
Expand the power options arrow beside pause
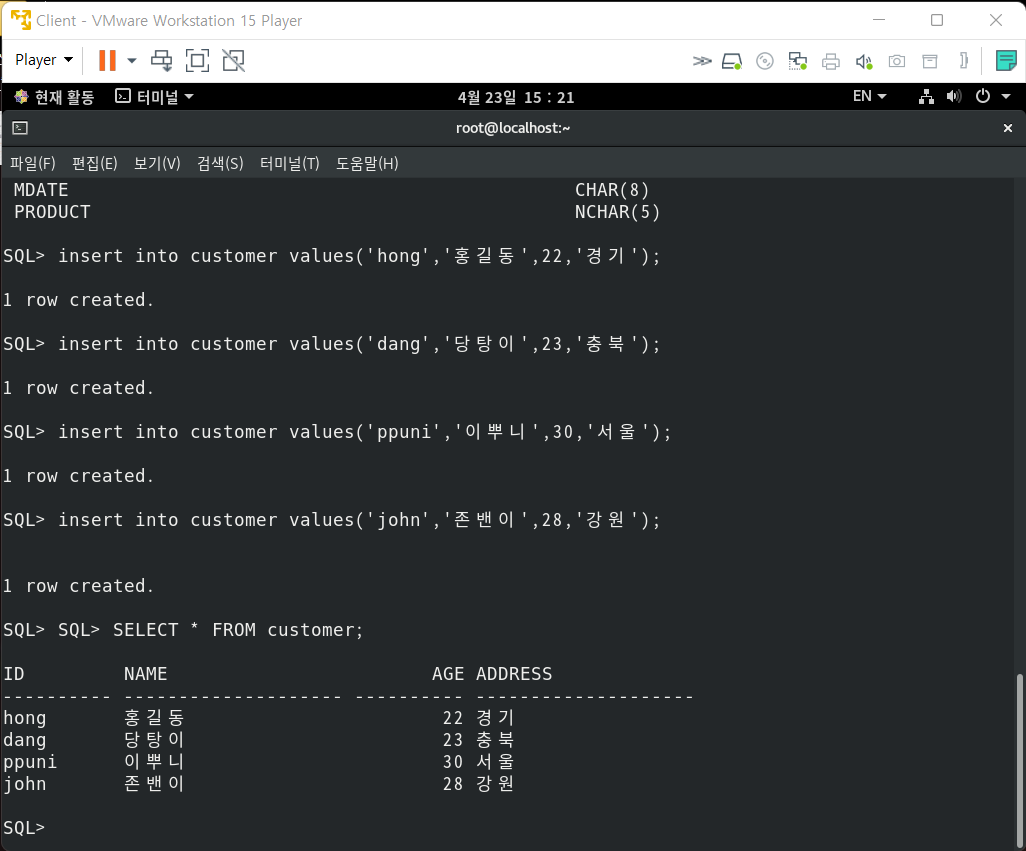[x=132, y=61]
